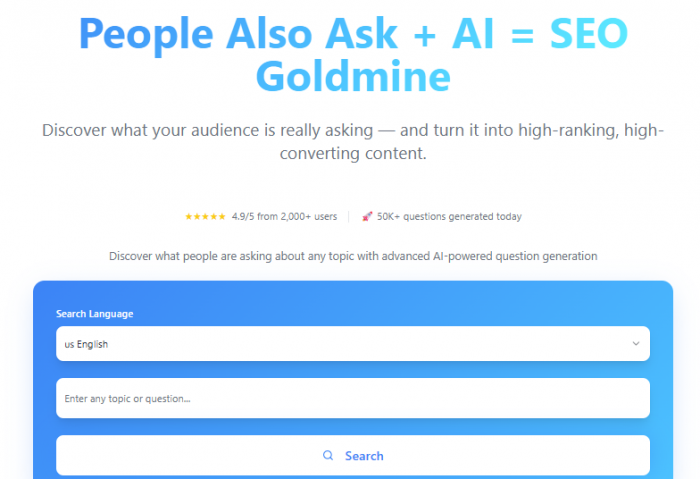Screen dimensions: 700x479
Task: Click the divider between rating and questions stats
Action: point(348,216)
